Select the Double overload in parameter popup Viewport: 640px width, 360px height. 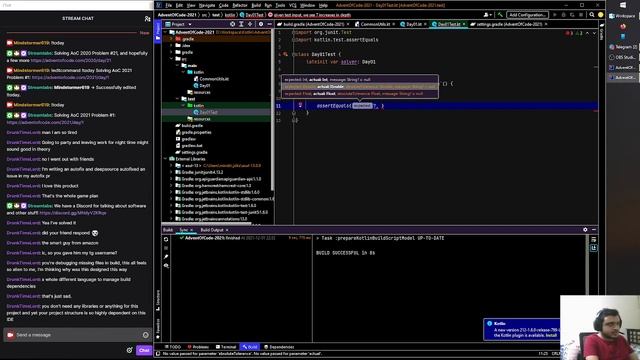(x=360, y=87)
